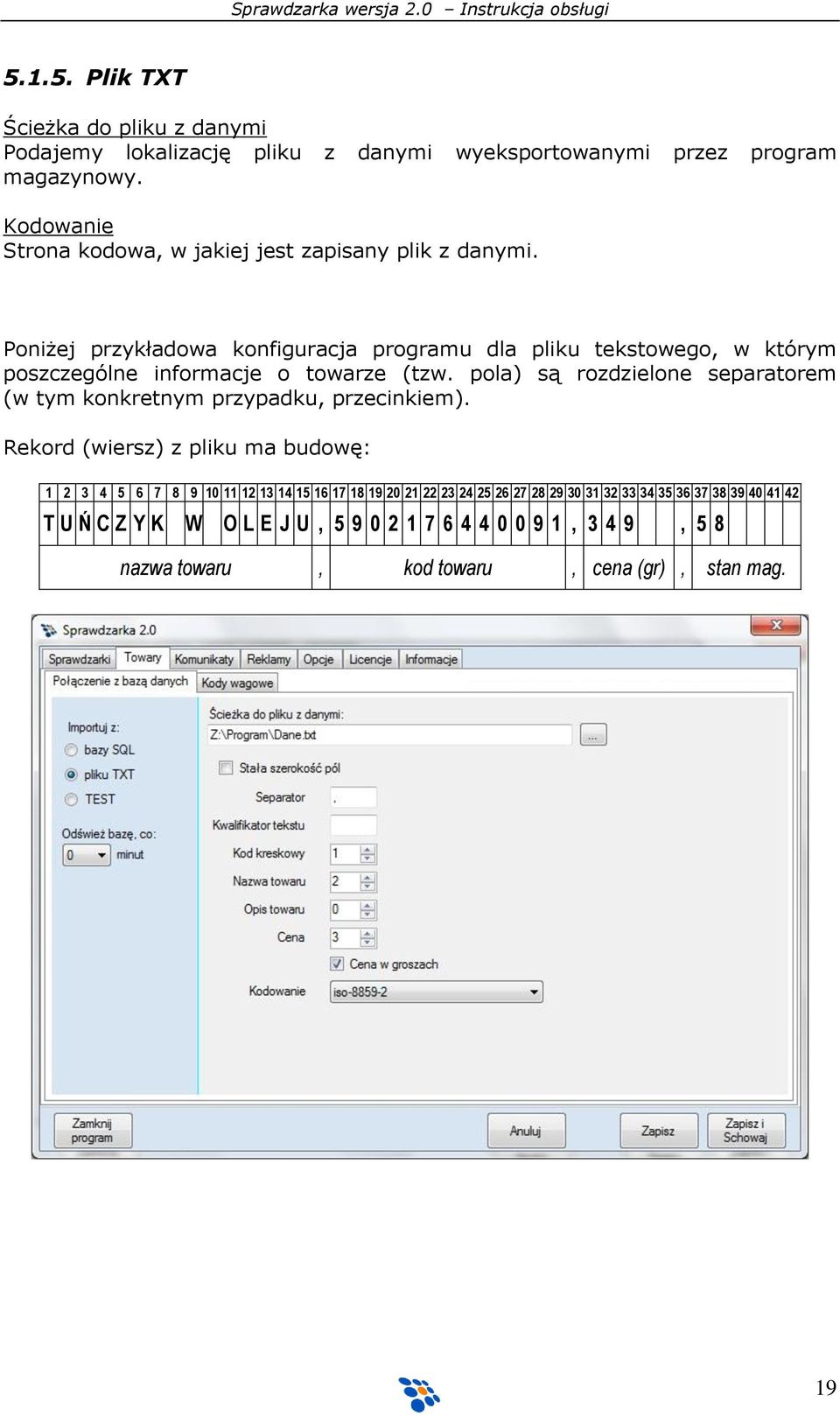Increase the Kod kreskowy value
The height and width of the screenshot is (1416, 840).
point(368,849)
